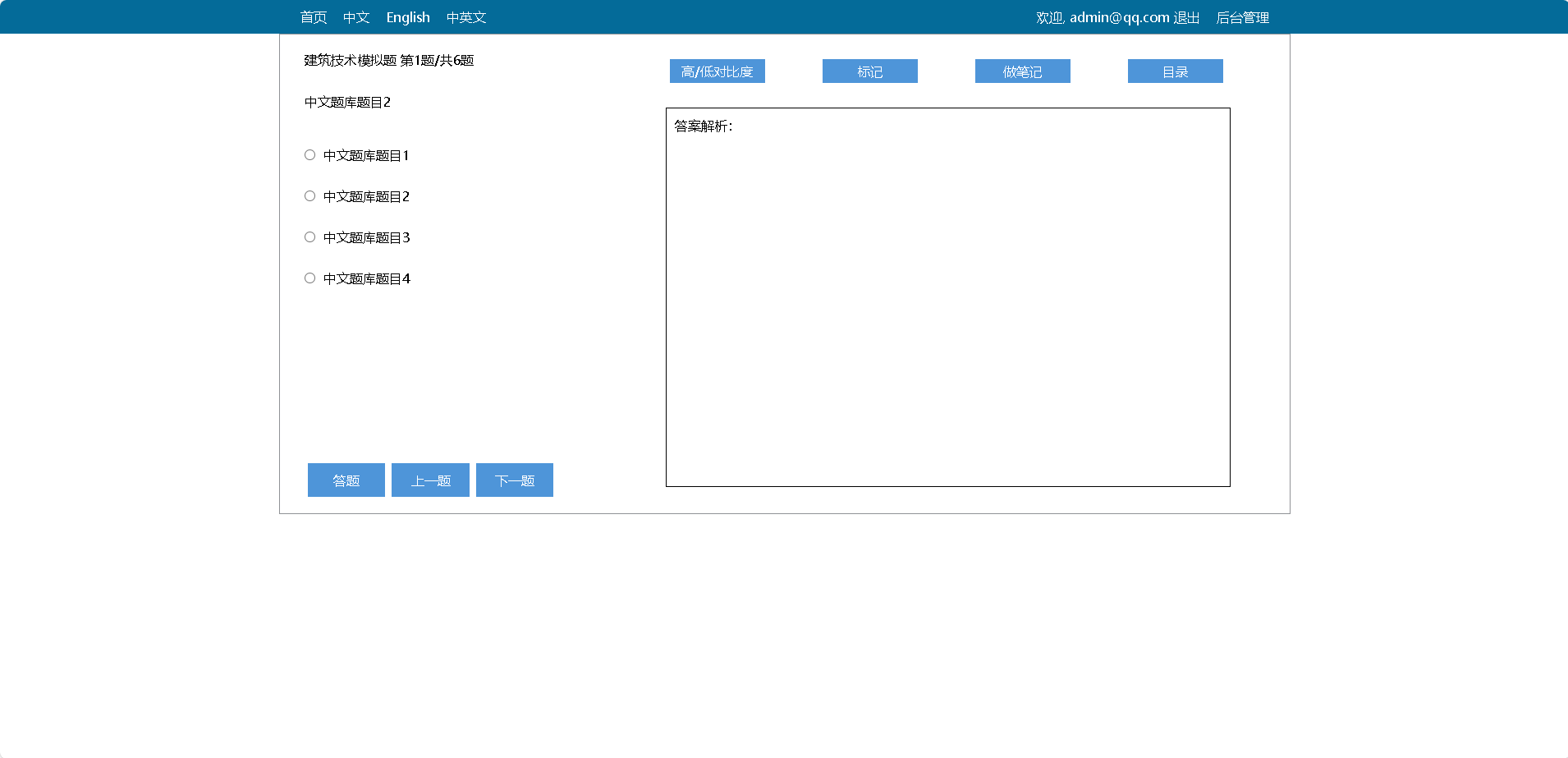
Task: Go to next question with 下一题
Action: tap(515, 480)
